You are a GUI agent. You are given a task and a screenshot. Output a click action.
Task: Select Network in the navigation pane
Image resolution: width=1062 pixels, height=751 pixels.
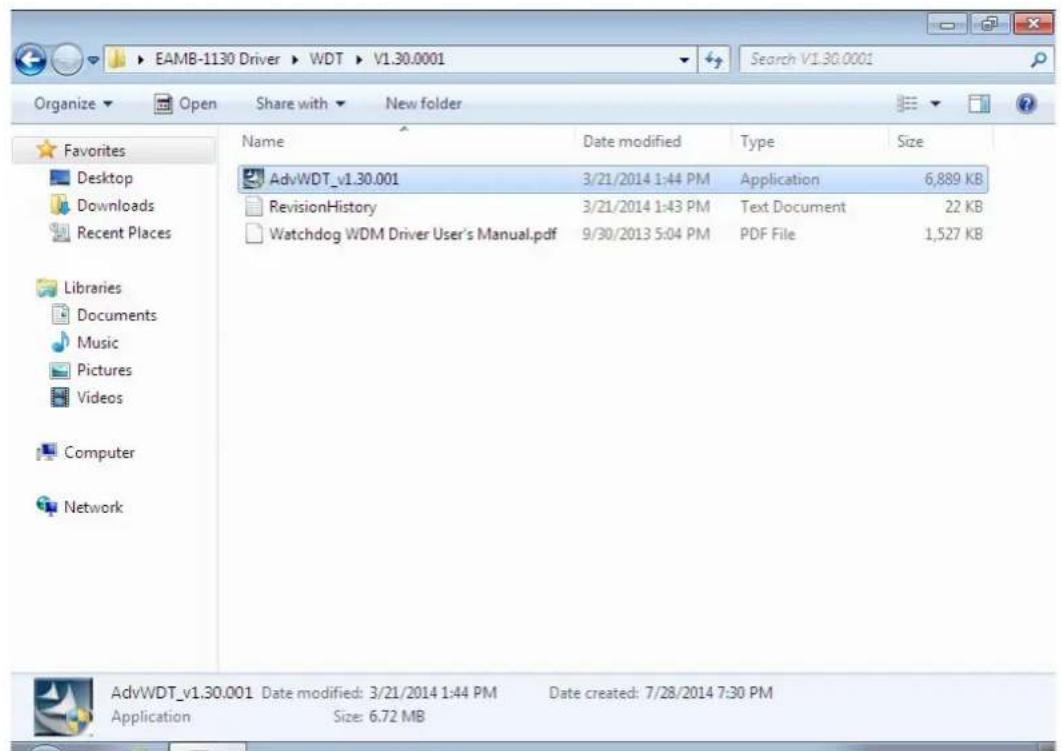coord(93,507)
